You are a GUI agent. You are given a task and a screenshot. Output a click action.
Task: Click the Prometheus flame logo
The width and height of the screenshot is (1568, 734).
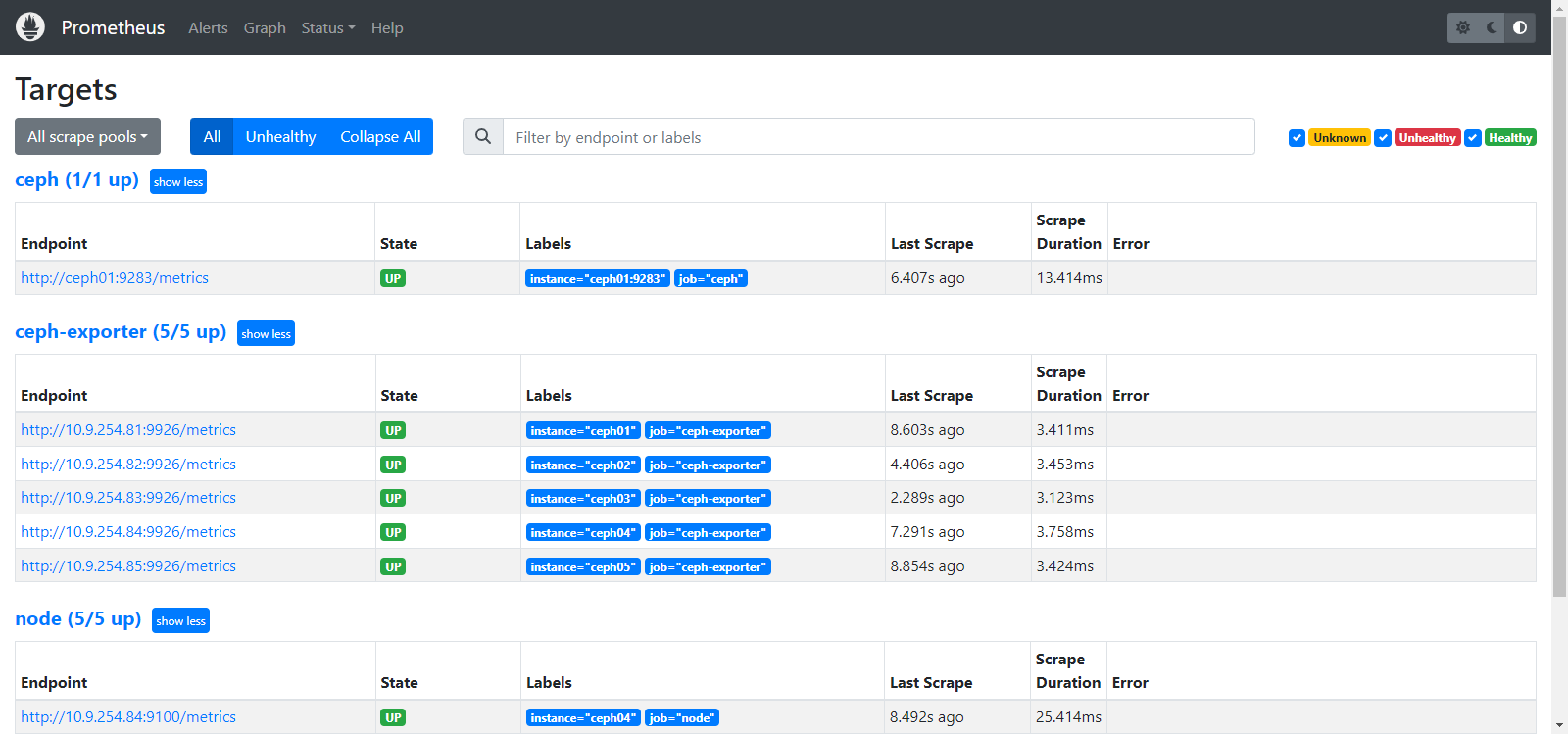[x=30, y=27]
